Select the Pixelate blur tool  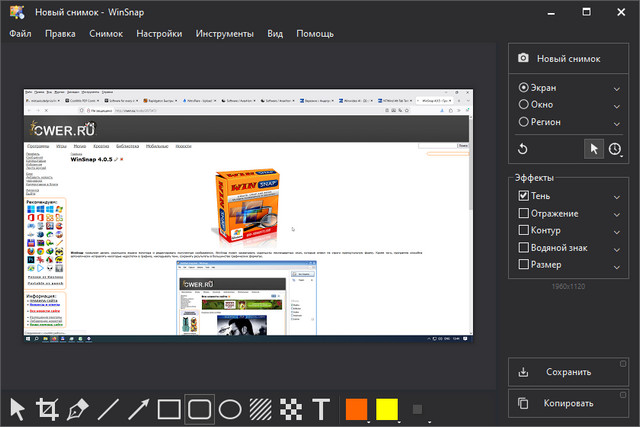click(291, 409)
